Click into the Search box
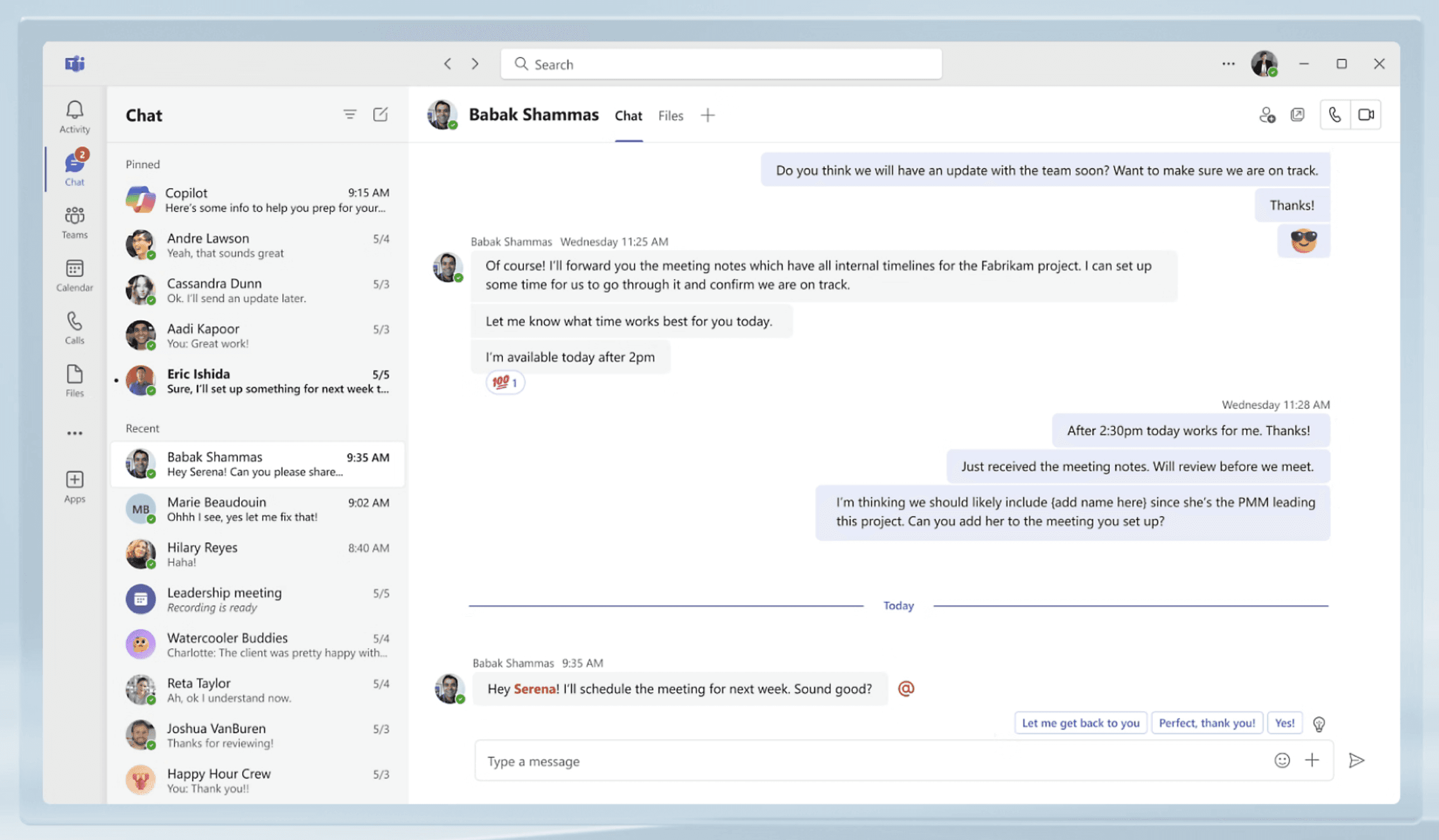This screenshot has width=1439, height=840. (x=721, y=64)
